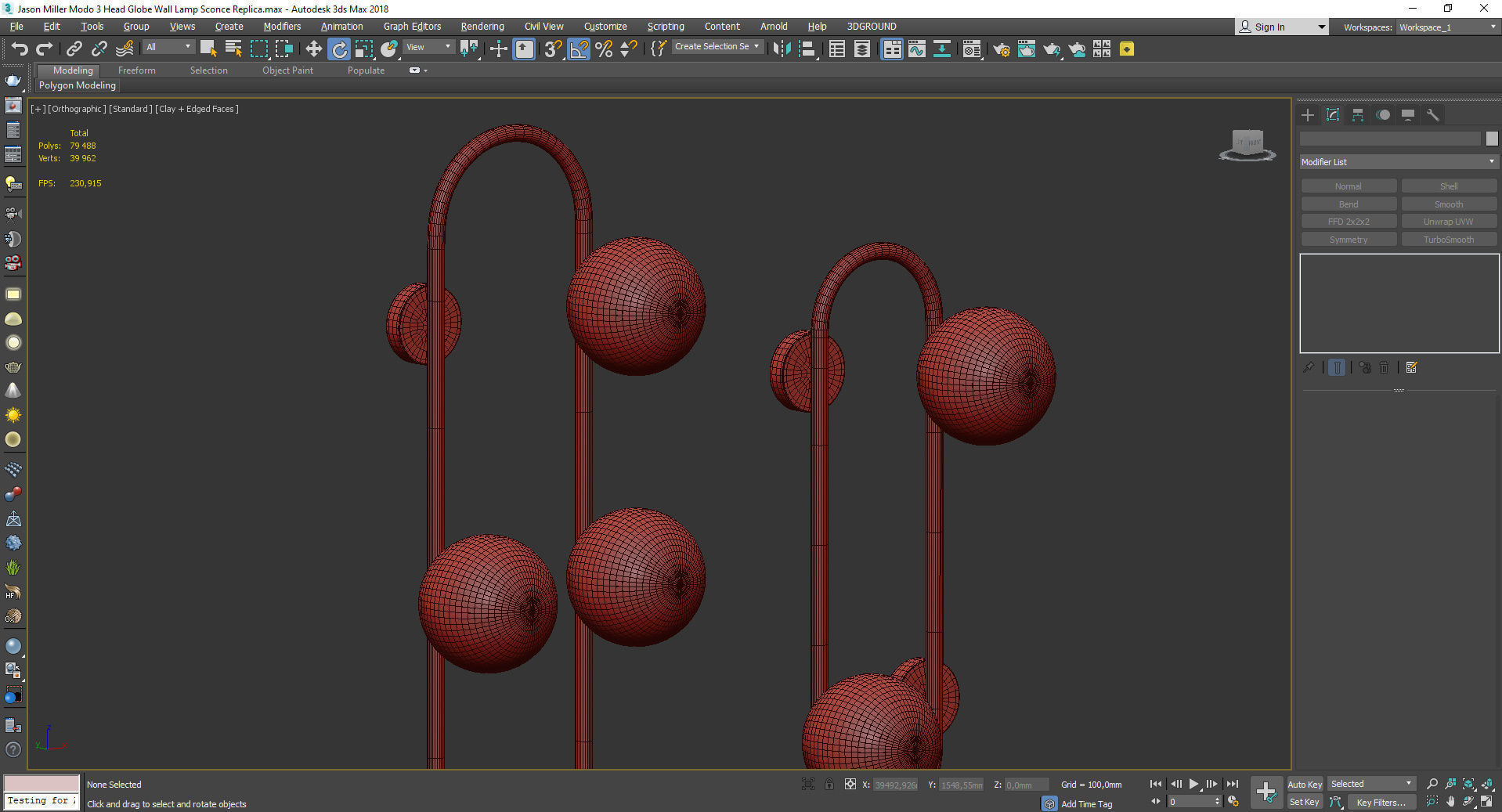This screenshot has height=812, width=1502.
Task: Toggle the Spinner Snap button
Action: 629,49
